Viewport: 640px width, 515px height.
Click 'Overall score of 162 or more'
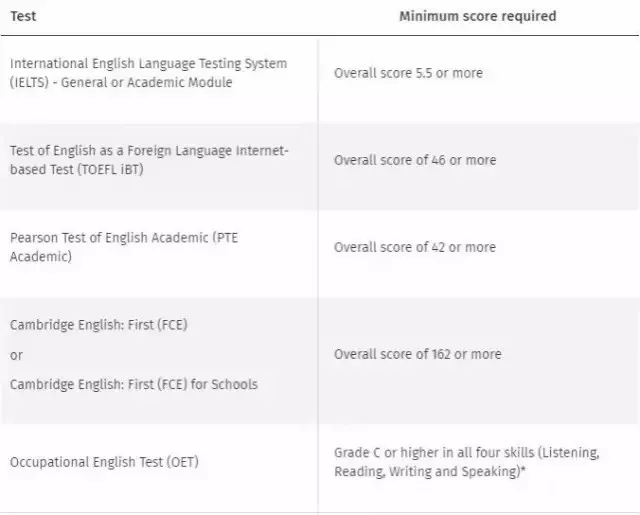[418, 354]
